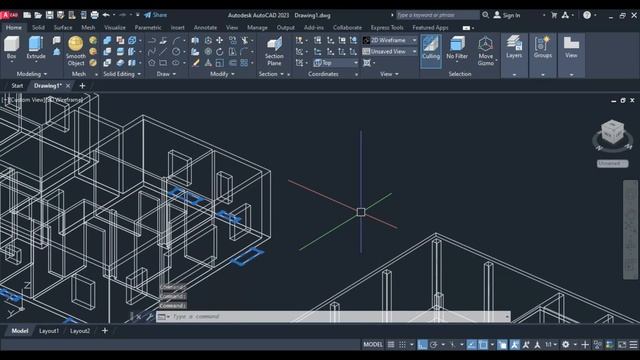The width and height of the screenshot is (640, 360).
Task: Select the No Filter selection tool
Action: [x=457, y=48]
